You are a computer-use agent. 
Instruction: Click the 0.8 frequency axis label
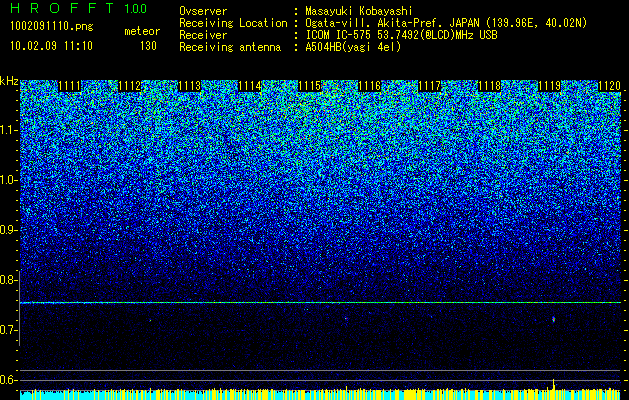[x=9, y=280]
